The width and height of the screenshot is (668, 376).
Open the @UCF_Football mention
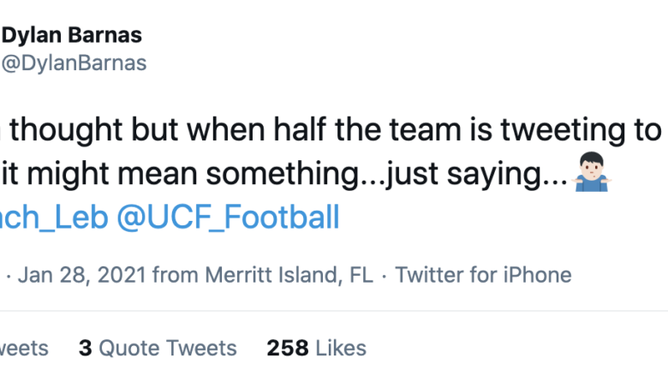(x=228, y=217)
